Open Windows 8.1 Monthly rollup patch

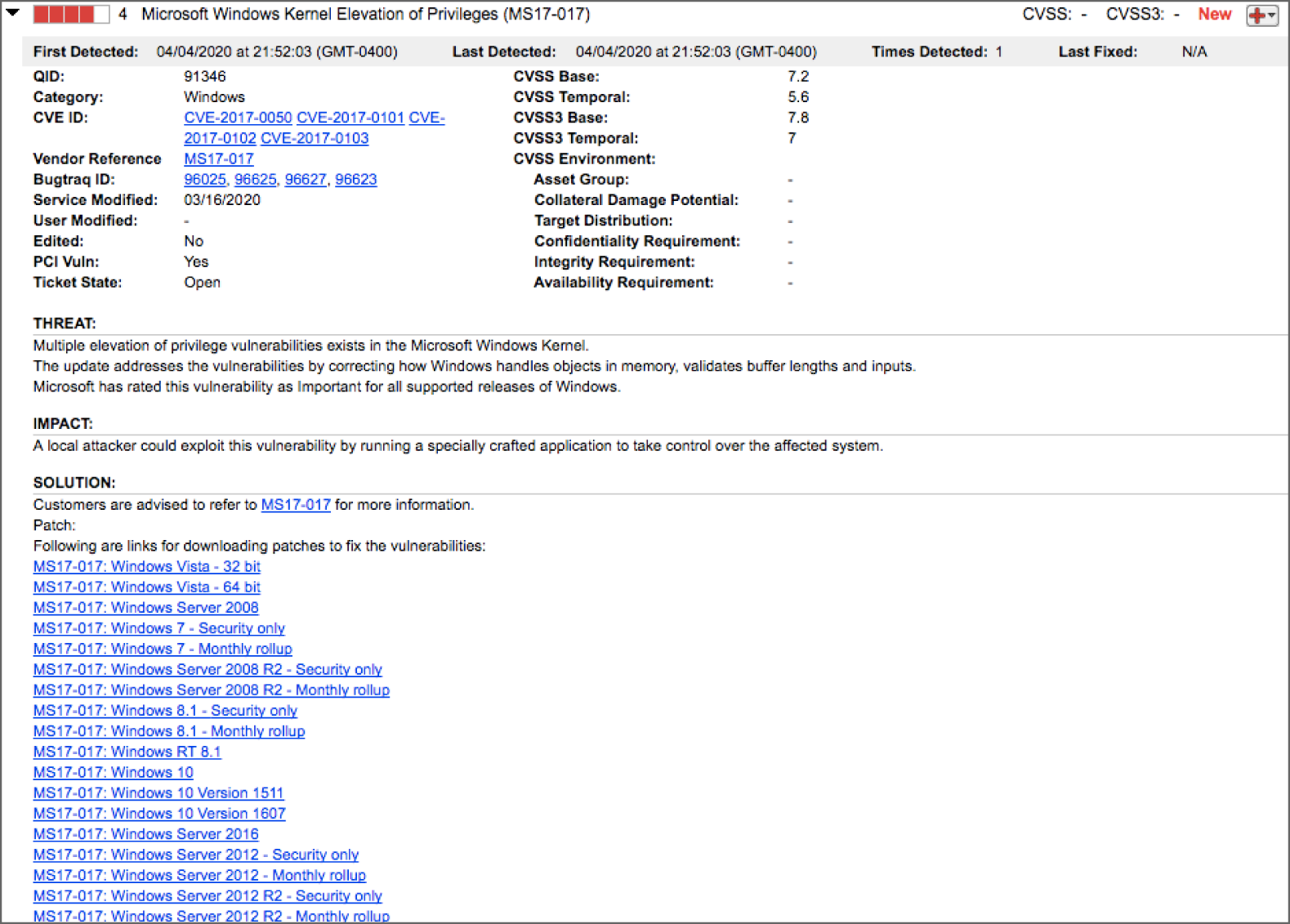[x=169, y=731]
